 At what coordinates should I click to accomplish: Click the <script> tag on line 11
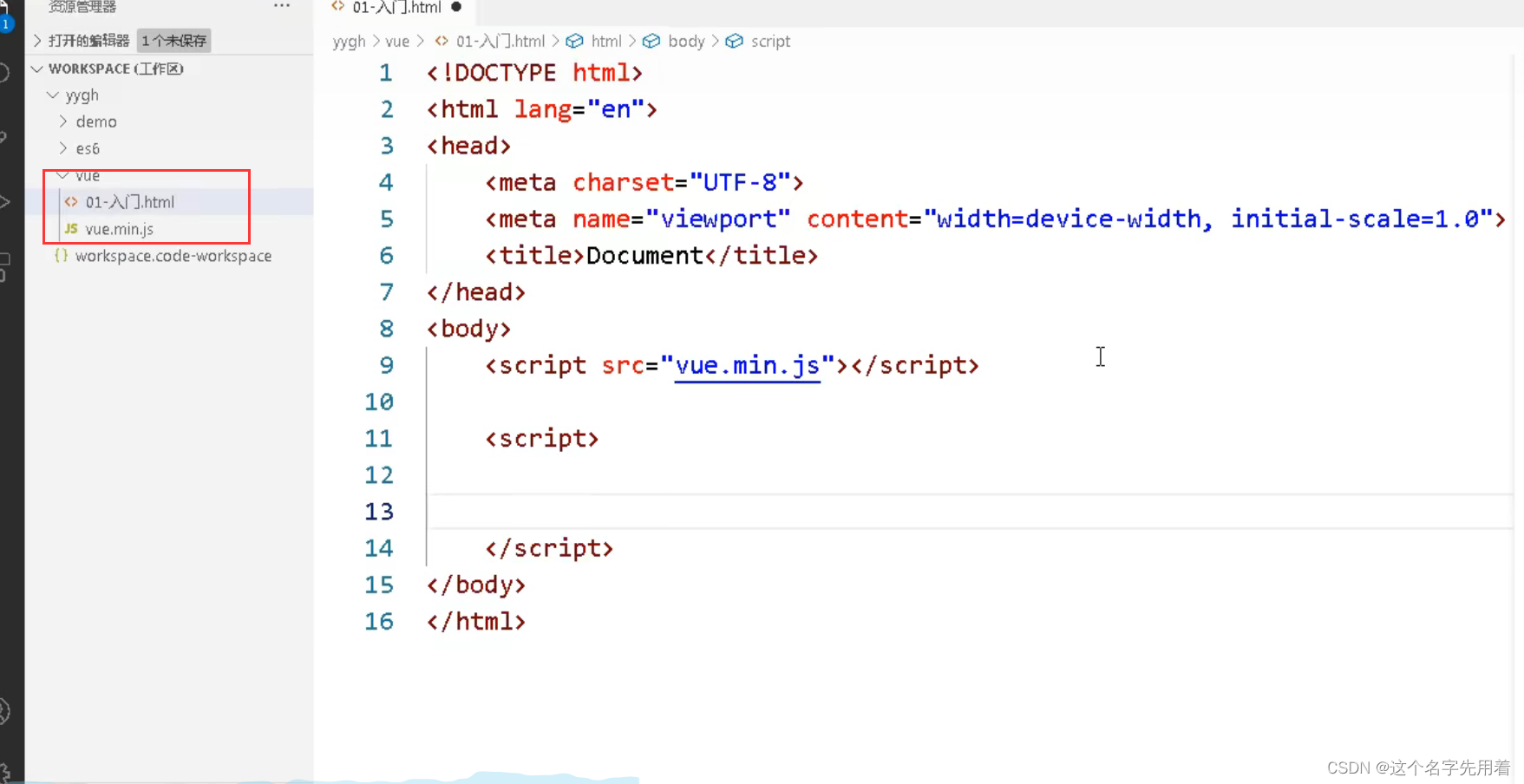[x=542, y=439]
